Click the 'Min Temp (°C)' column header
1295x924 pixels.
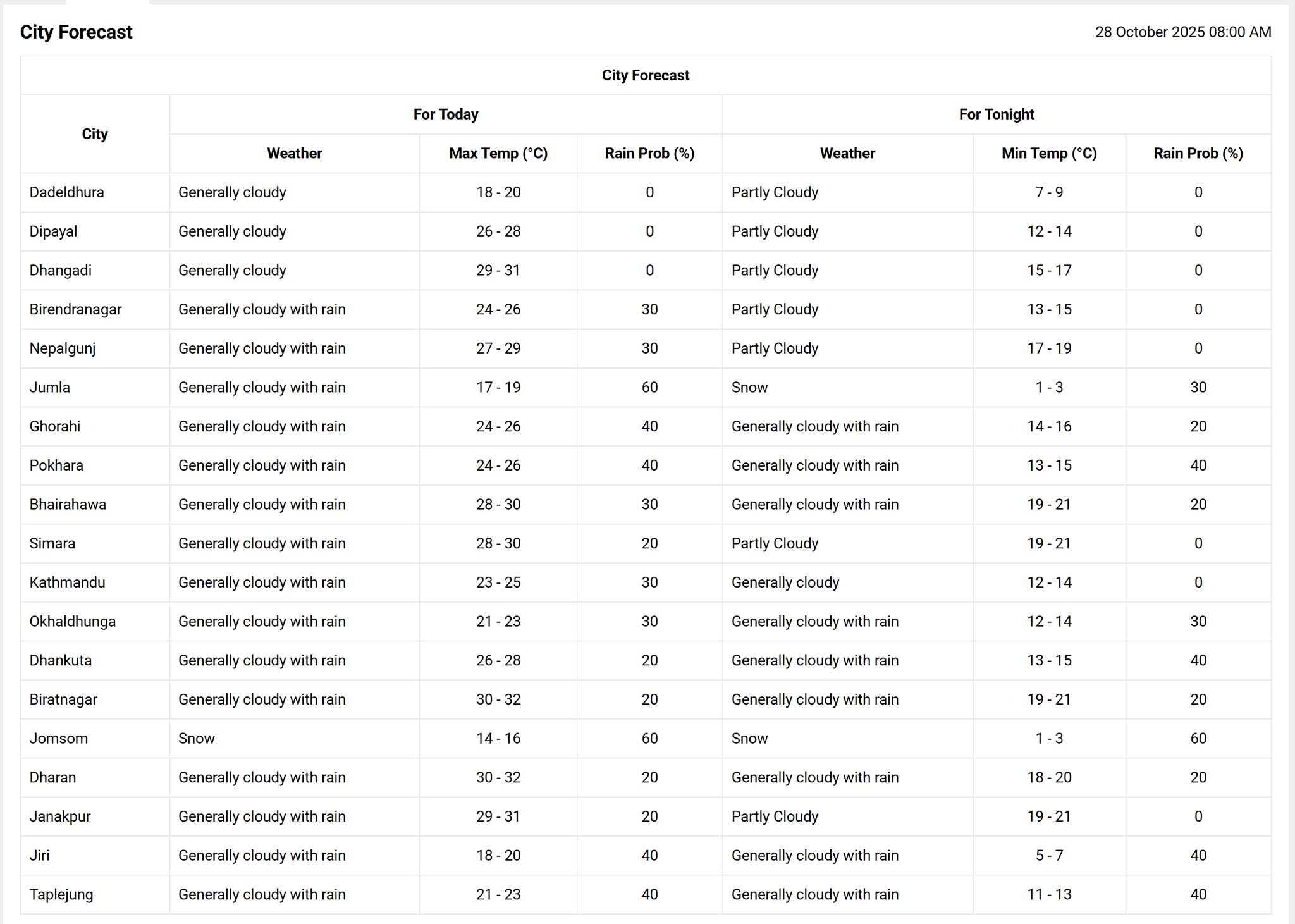tap(1049, 154)
